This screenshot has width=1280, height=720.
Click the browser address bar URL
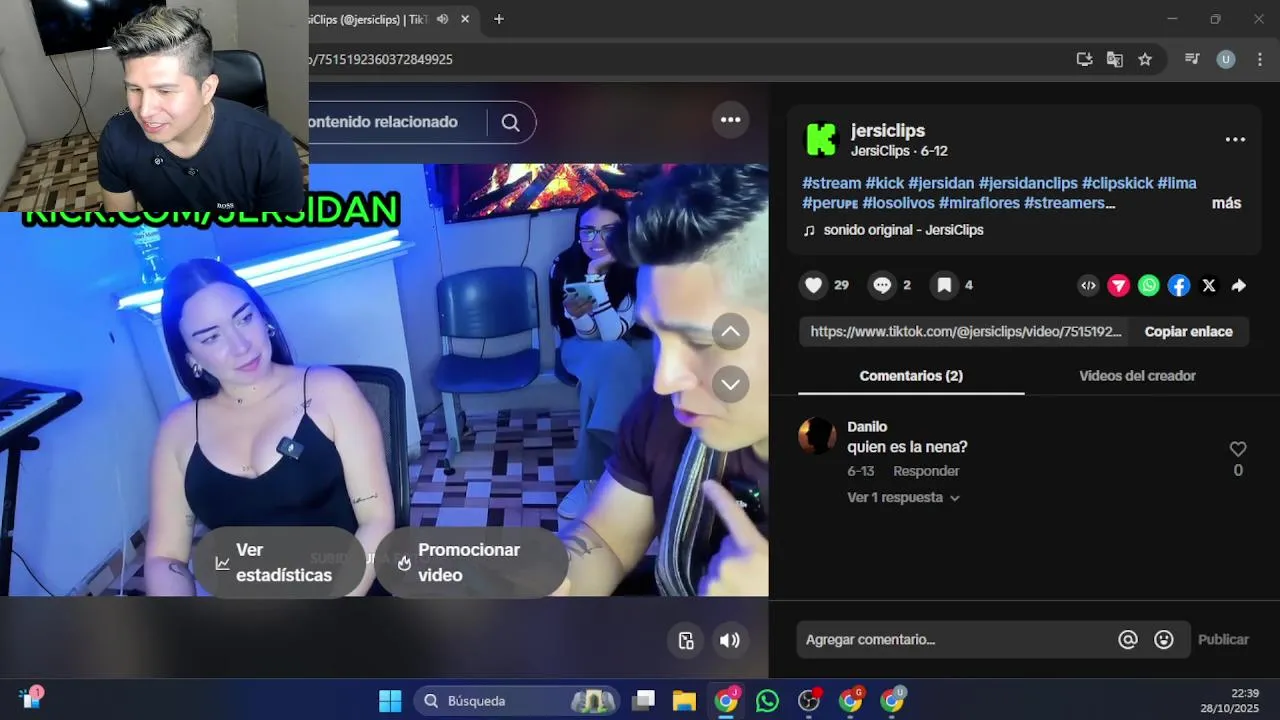tap(381, 59)
